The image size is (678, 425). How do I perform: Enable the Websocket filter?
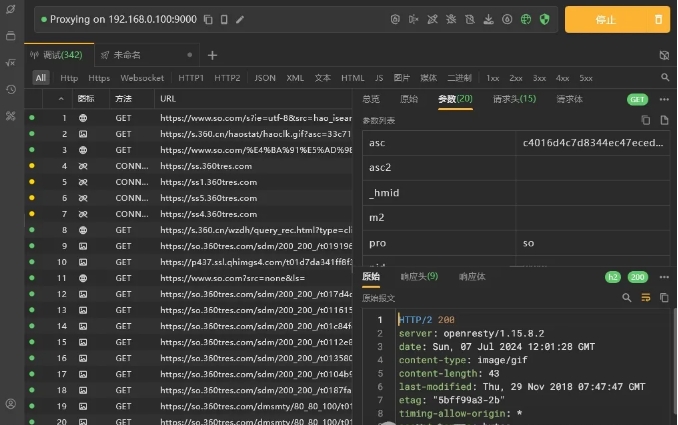142,77
